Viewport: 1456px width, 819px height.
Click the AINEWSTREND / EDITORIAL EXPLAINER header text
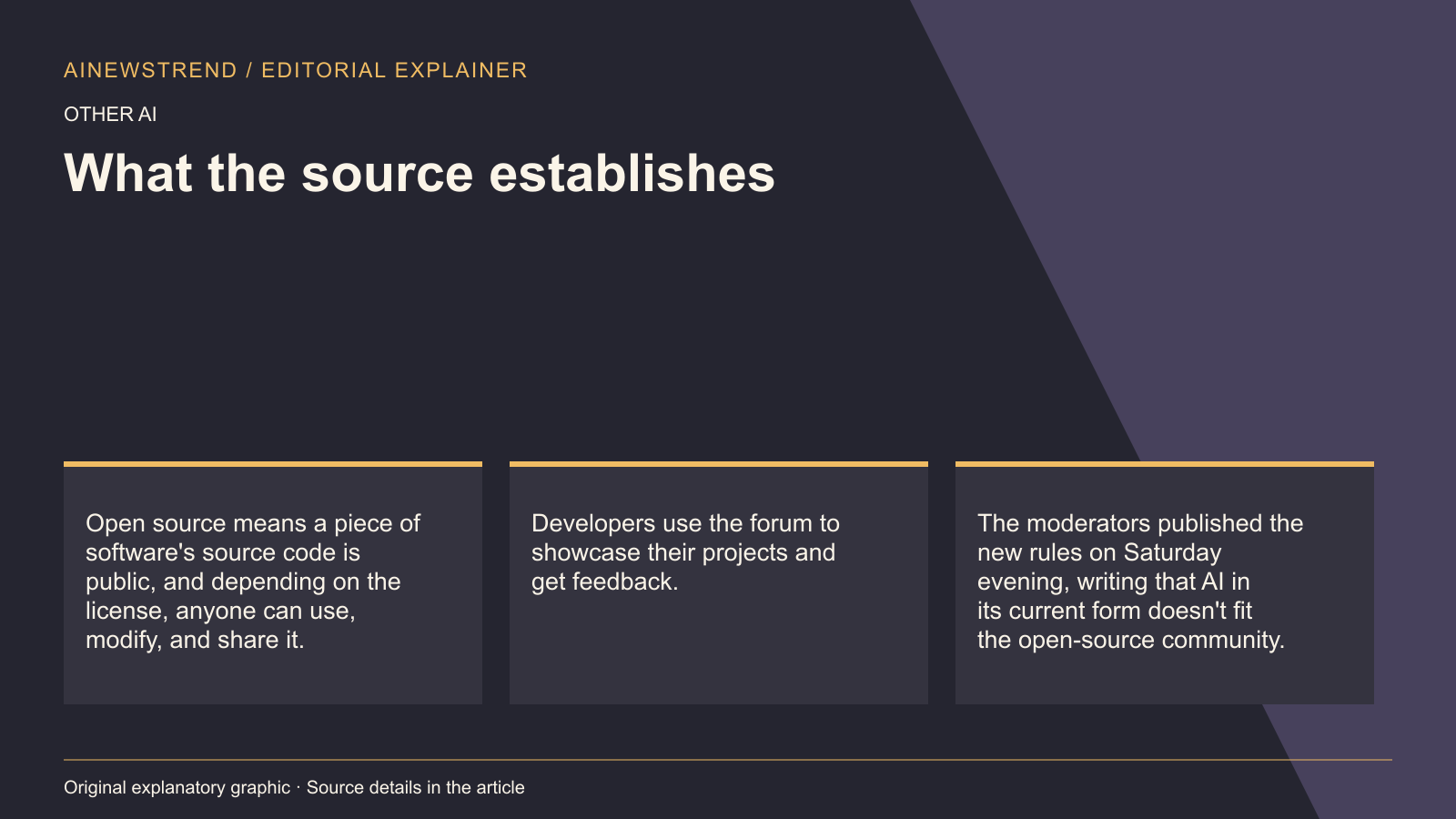point(296,70)
